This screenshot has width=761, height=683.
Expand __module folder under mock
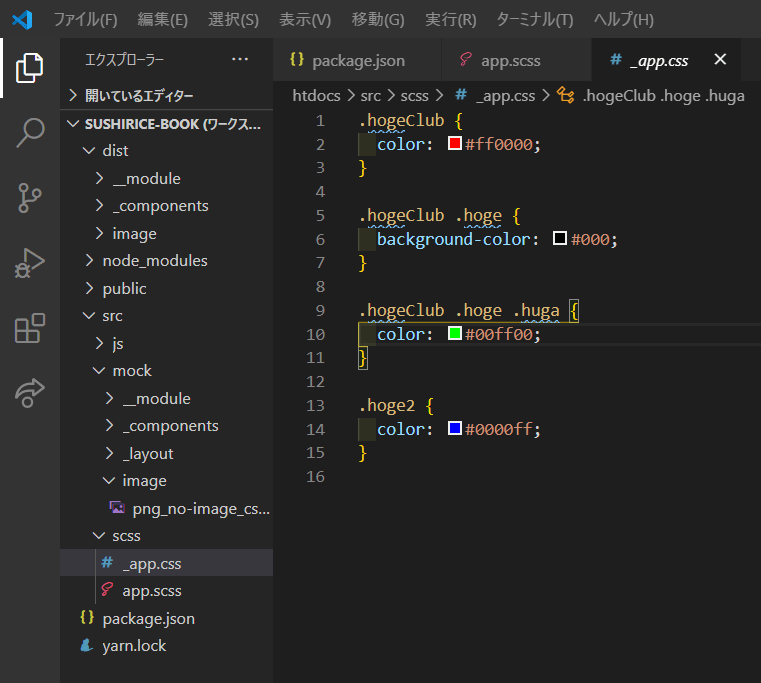166,399
